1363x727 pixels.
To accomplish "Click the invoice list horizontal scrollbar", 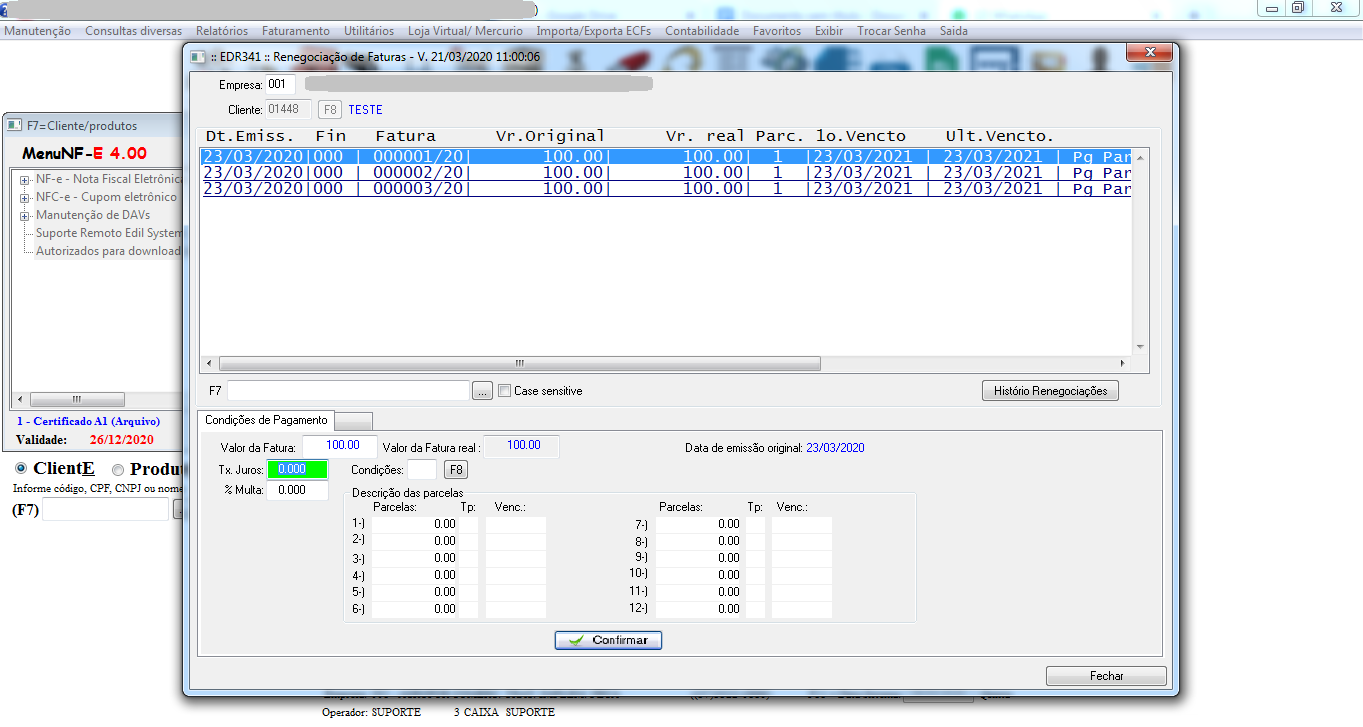I will 519,364.
